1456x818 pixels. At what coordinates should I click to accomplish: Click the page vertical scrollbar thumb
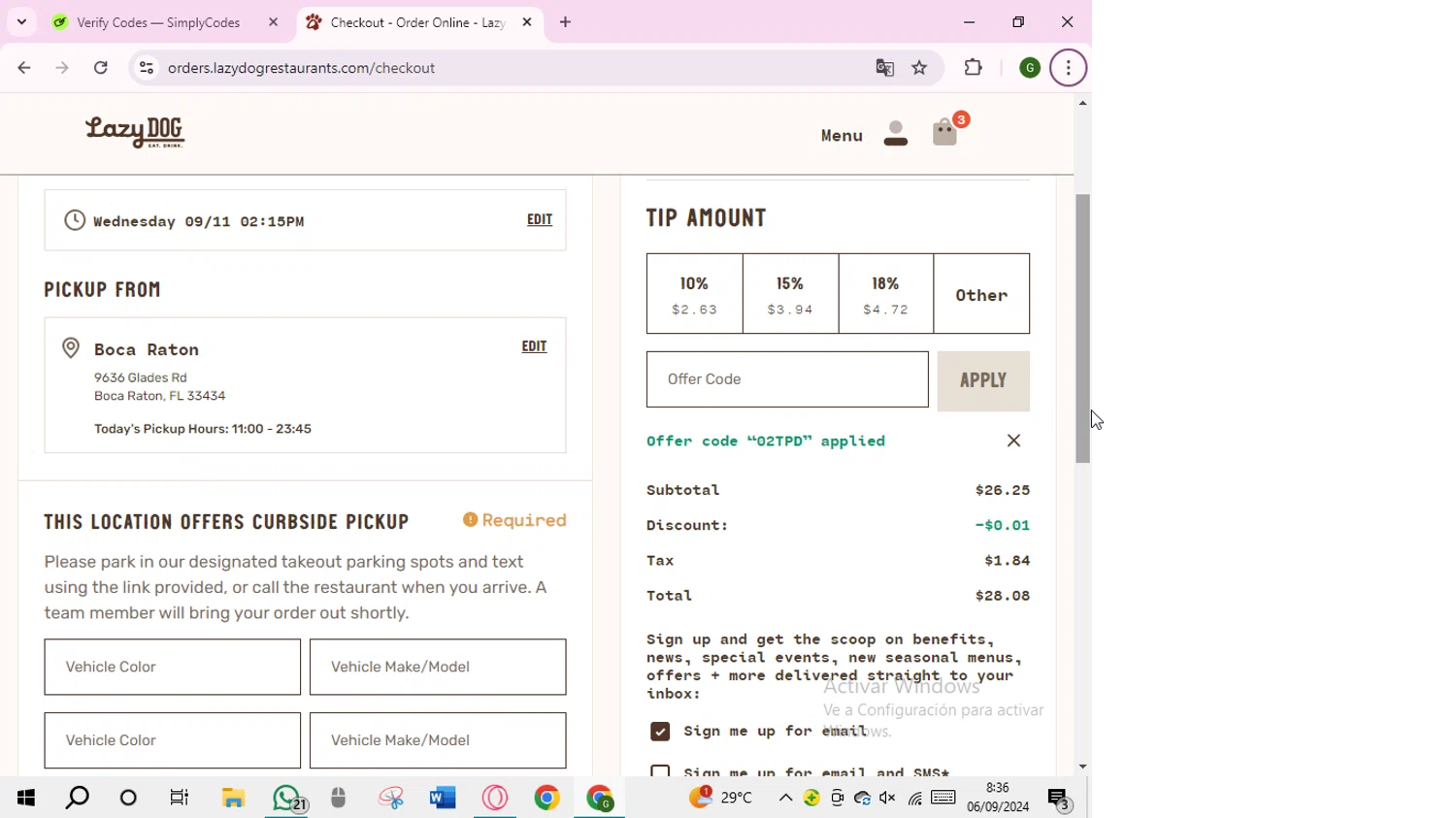point(1082,328)
